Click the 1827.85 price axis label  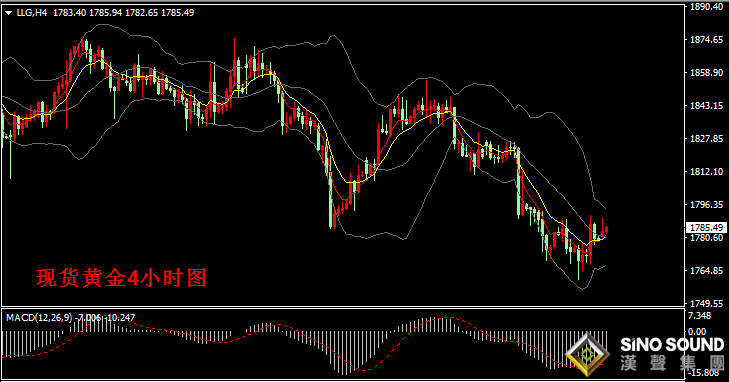click(707, 138)
